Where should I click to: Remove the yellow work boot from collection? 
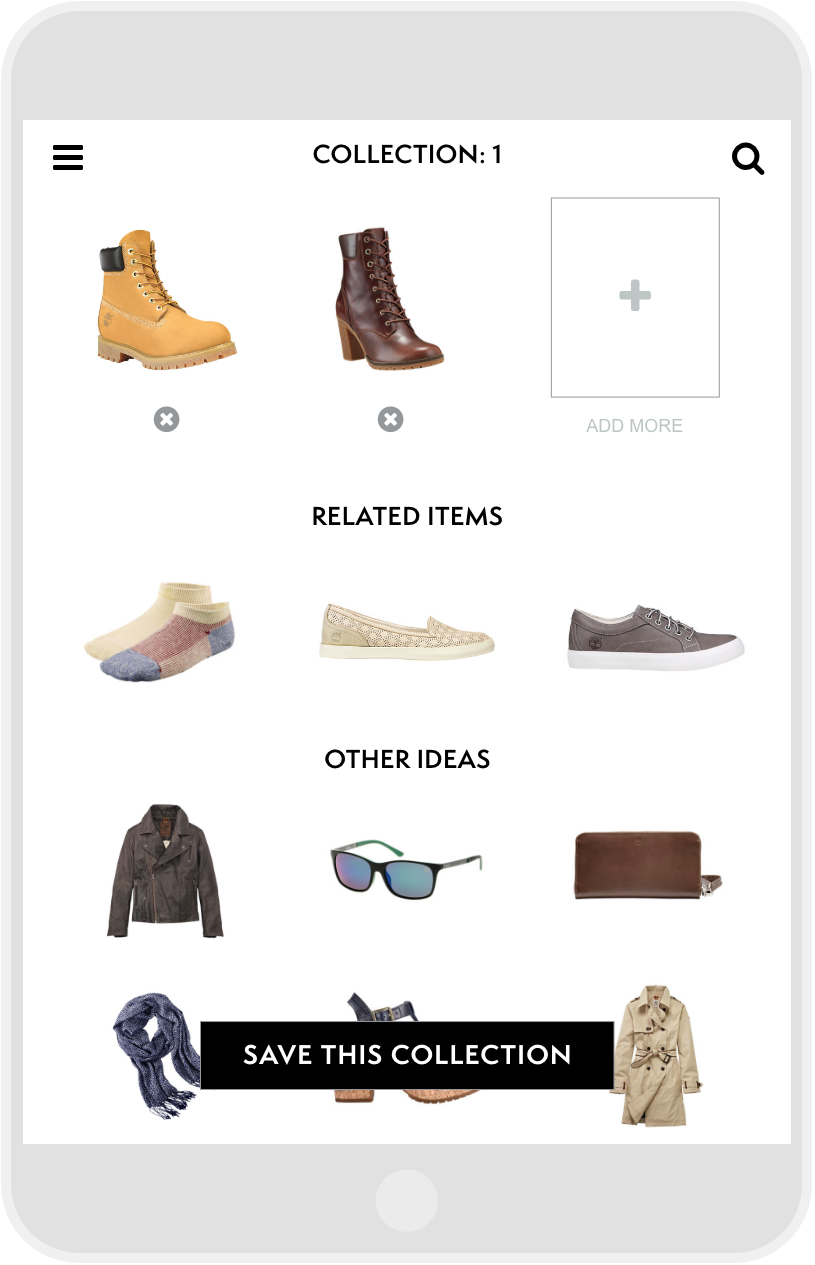(166, 420)
